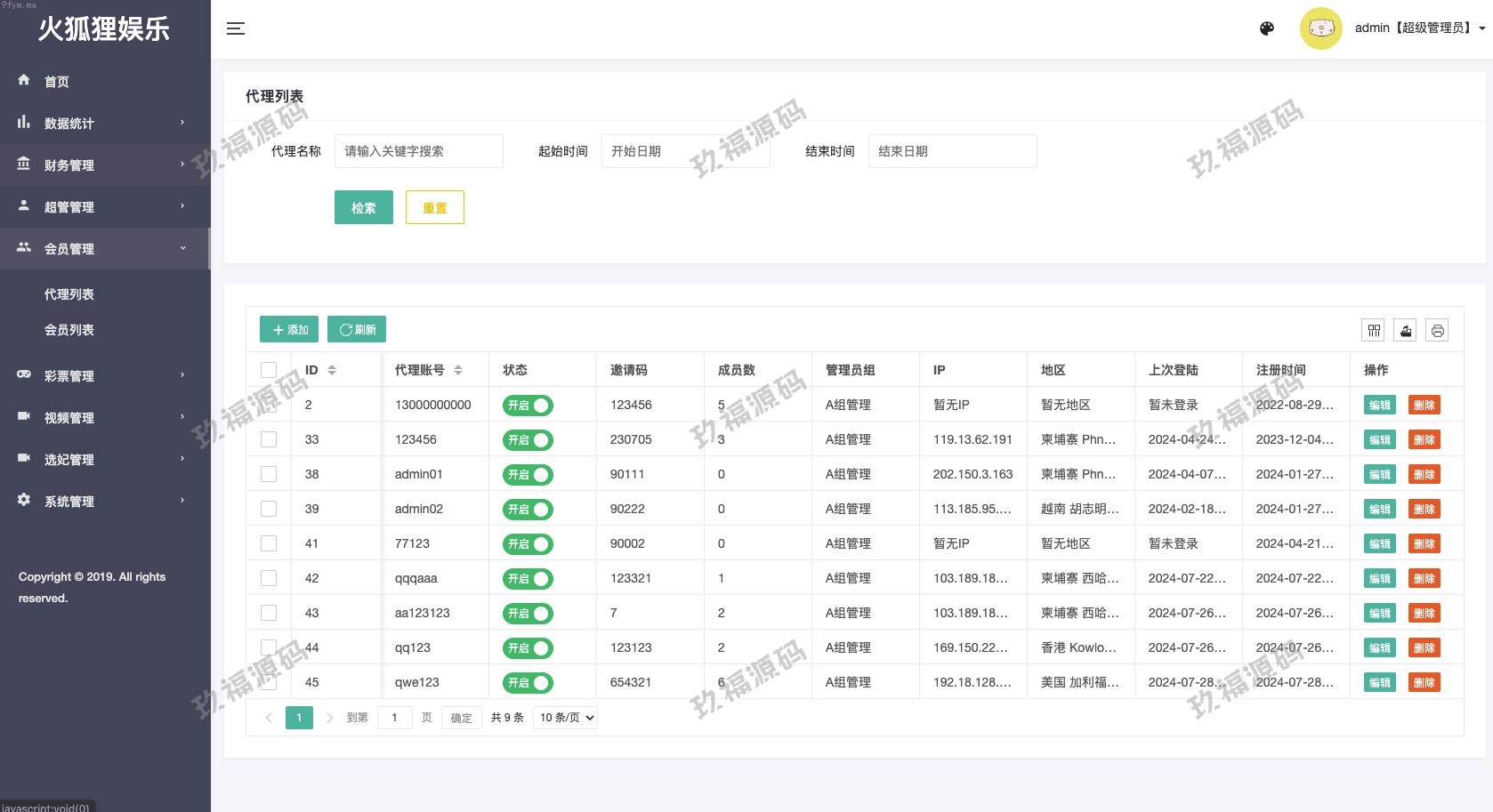The width and height of the screenshot is (1493, 812).
Task: Tick the select-all checkbox in table header
Action: click(269, 370)
